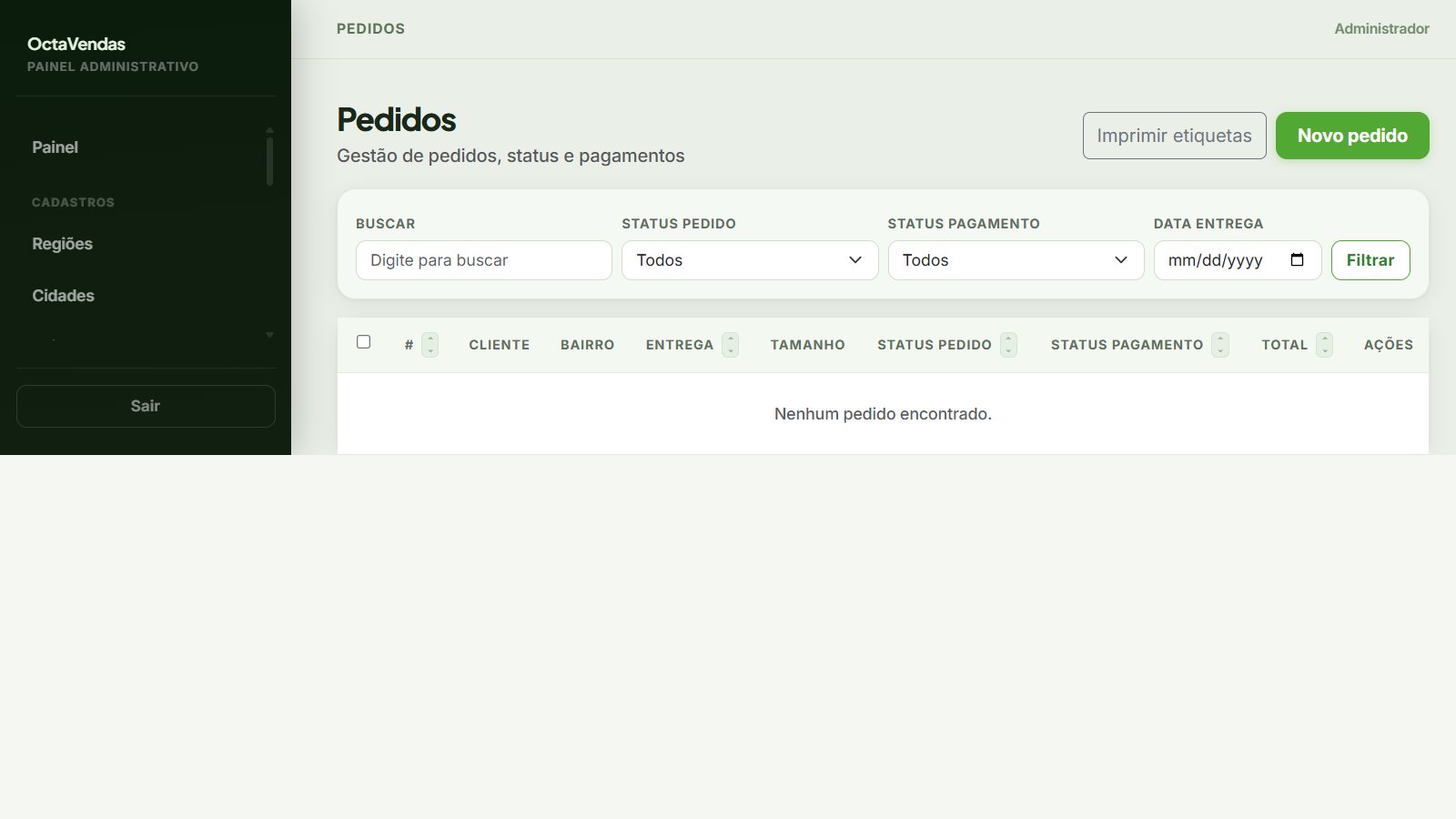The width and height of the screenshot is (1456, 819).
Task: Sort table by Status Pedido column
Action: (x=1008, y=344)
